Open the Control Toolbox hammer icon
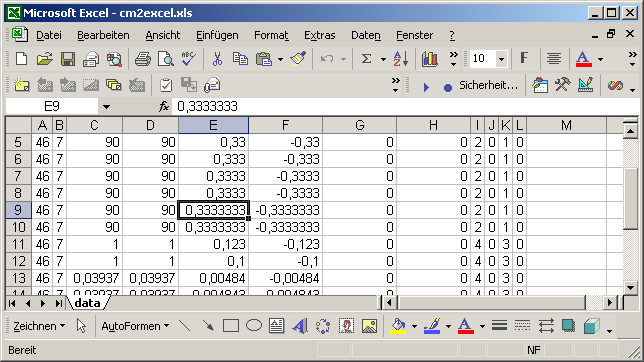This screenshot has height=362, width=644. coord(563,85)
